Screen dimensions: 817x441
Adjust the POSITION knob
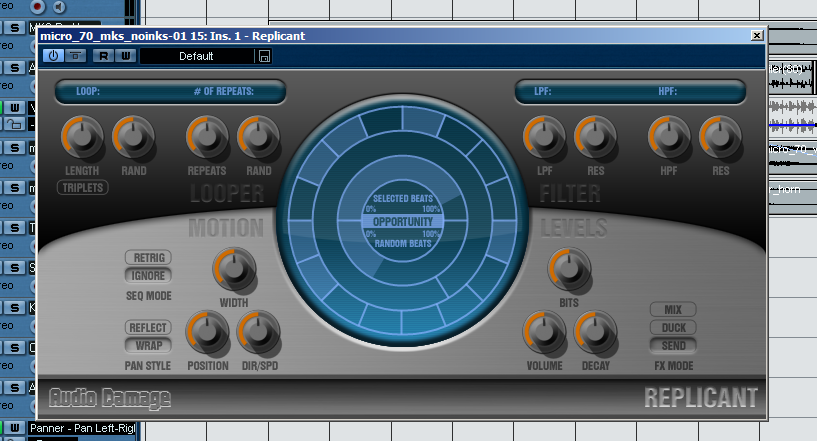click(207, 332)
